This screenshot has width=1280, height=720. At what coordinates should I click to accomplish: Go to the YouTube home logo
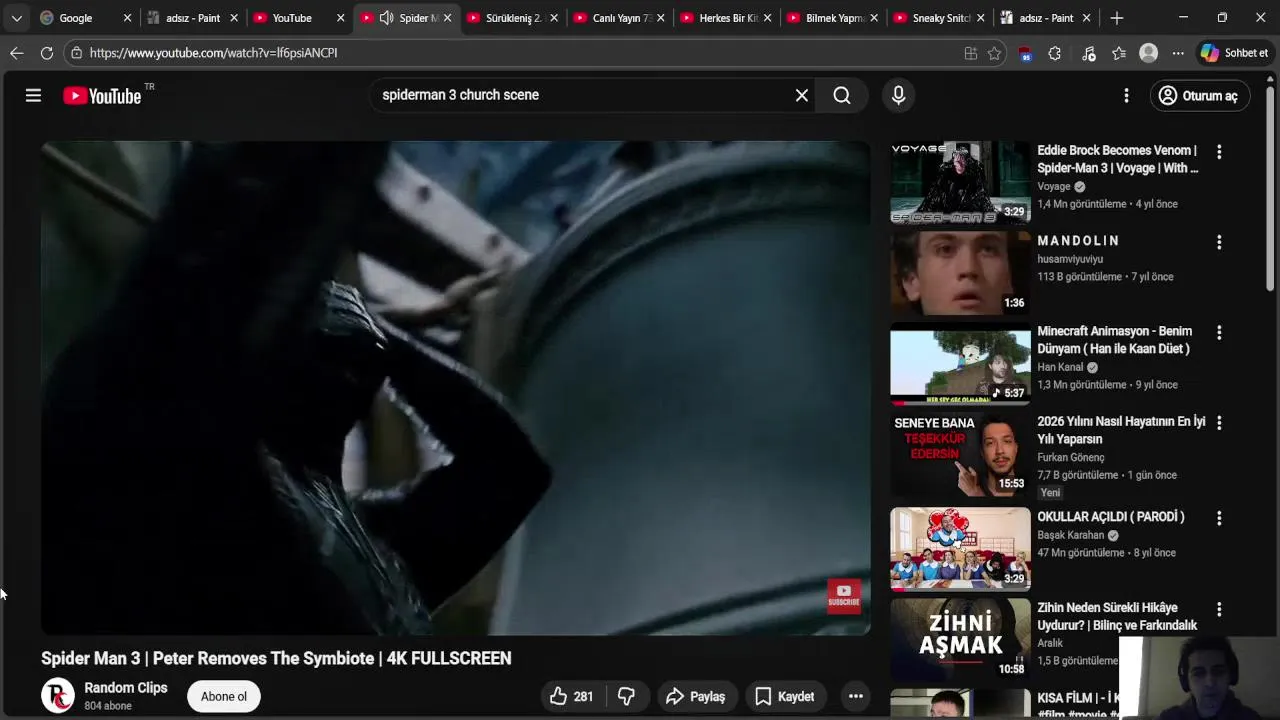[x=102, y=96]
